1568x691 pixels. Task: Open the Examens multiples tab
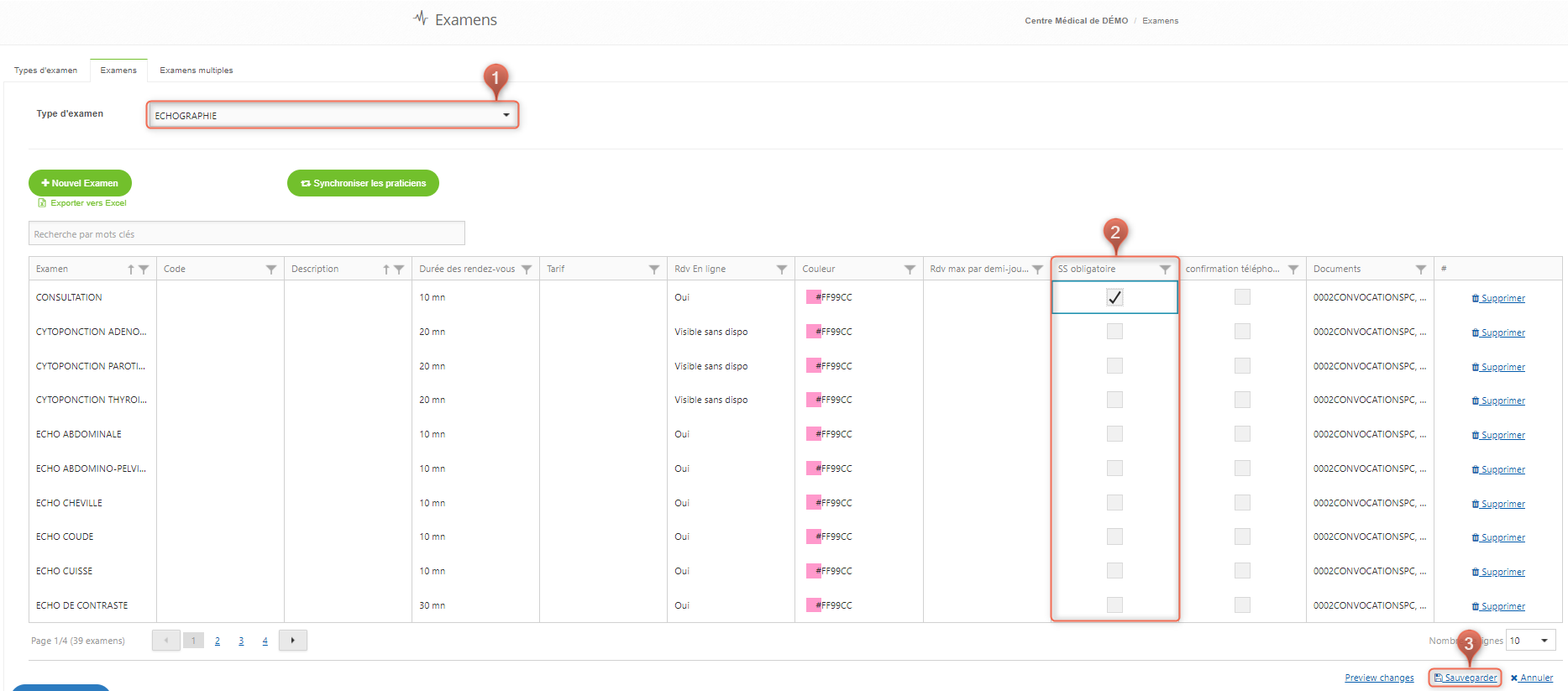click(x=197, y=71)
